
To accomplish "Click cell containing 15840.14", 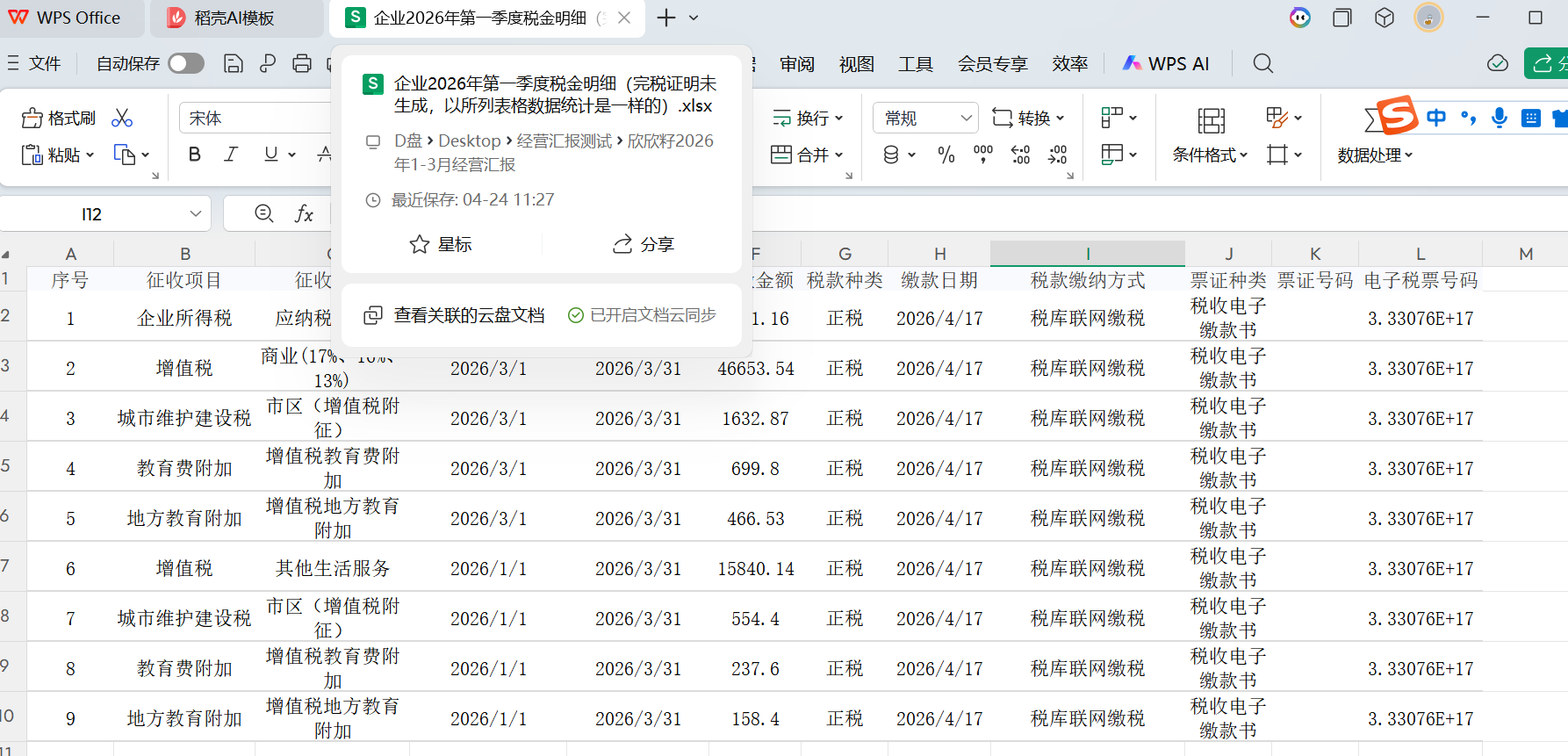I will (755, 569).
